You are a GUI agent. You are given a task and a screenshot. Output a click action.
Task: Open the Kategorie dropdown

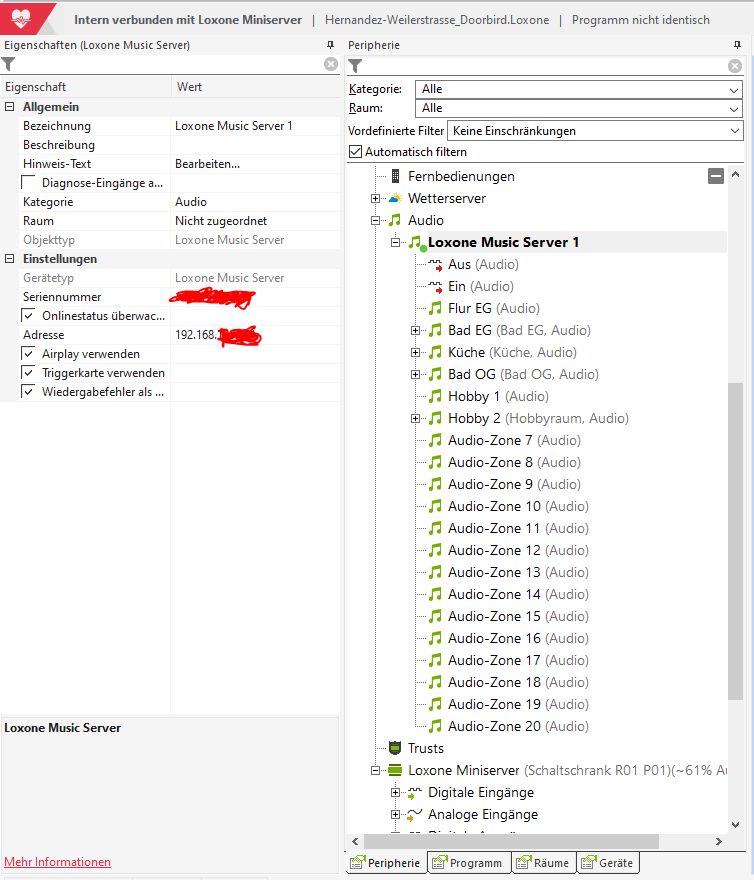[x=578, y=89]
